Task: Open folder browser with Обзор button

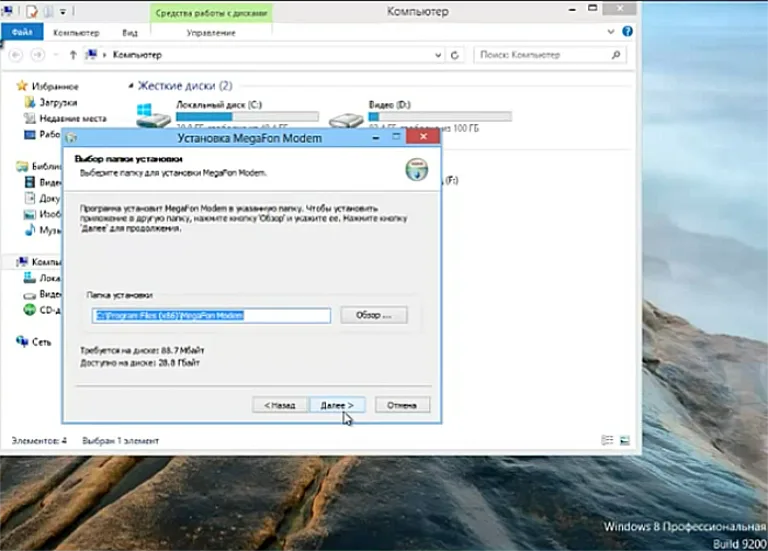Action: tap(374, 315)
